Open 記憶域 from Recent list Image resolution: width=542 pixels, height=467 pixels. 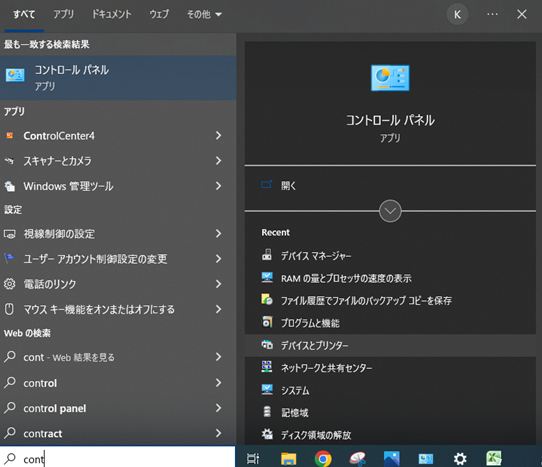pos(295,412)
